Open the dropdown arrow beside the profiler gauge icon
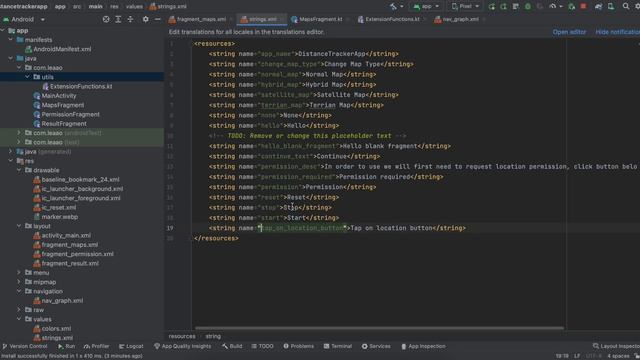The width and height of the screenshot is (640, 360). (560, 7)
